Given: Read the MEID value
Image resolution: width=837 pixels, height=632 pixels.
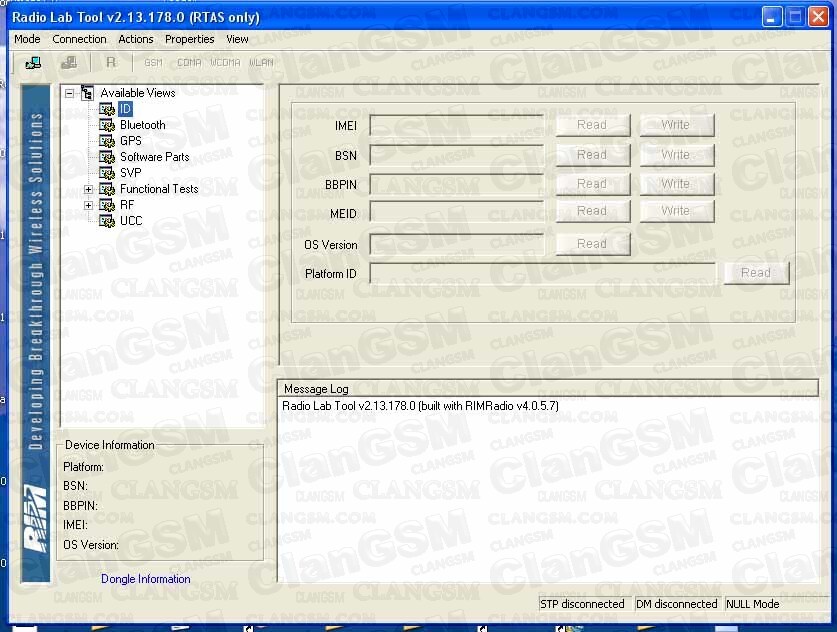Looking at the screenshot, I should (593, 211).
